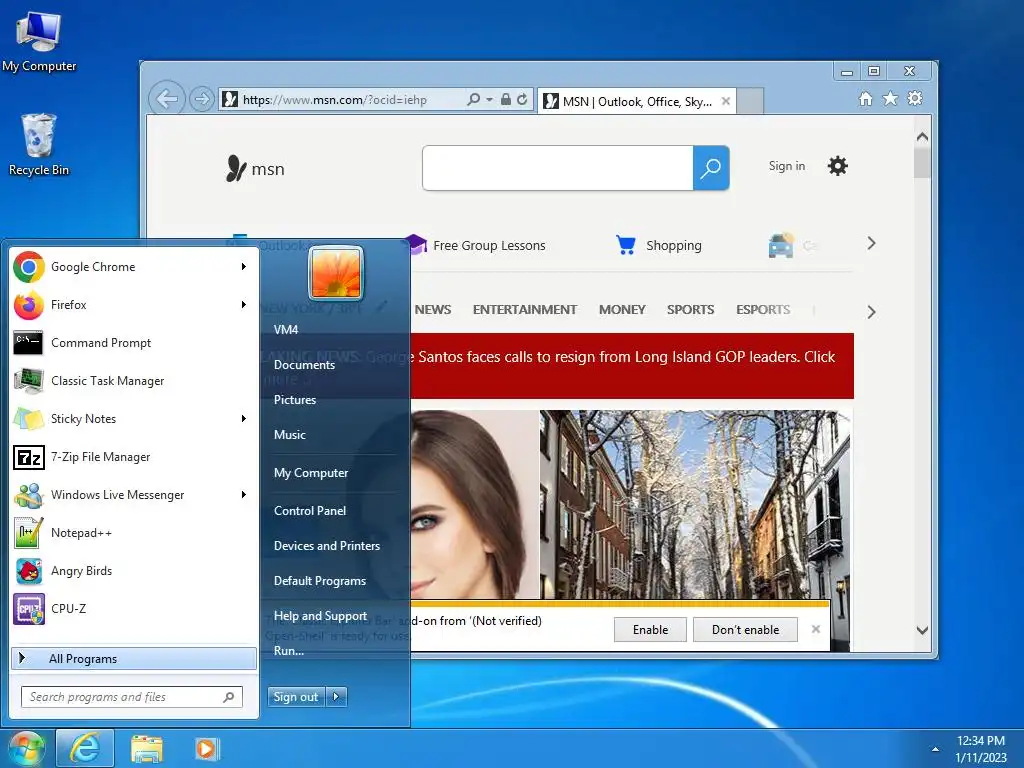Open the ENTERTAINMENT news category
The width and height of the screenshot is (1024, 768).
[x=524, y=310]
